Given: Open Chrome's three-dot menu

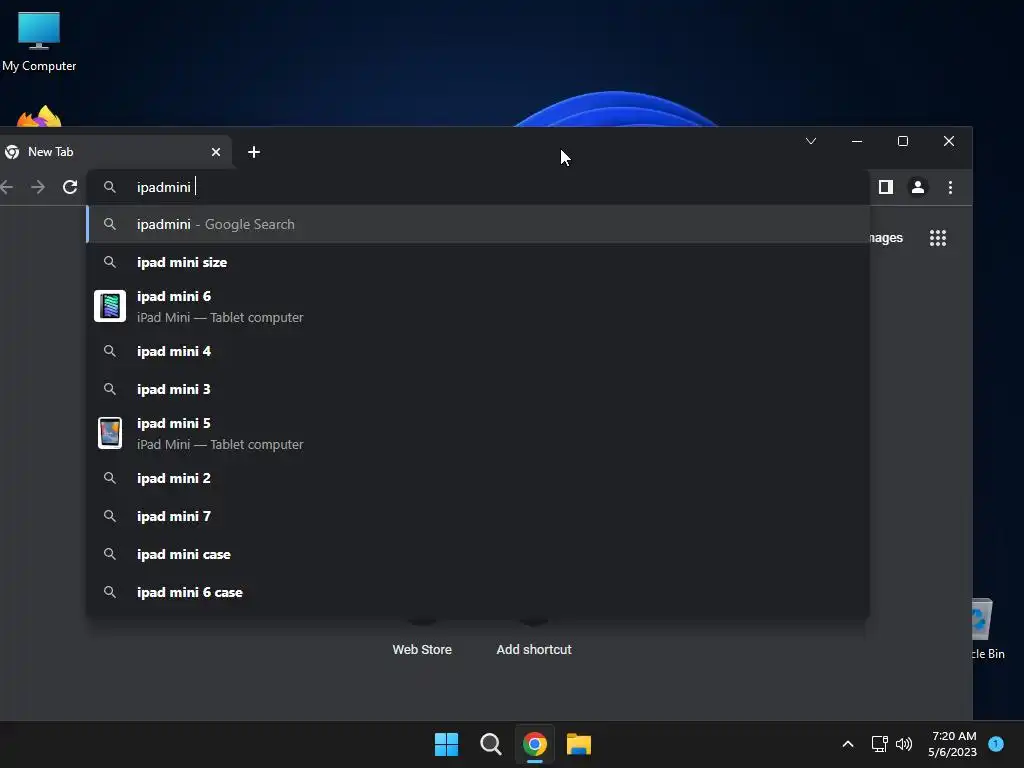Looking at the screenshot, I should [950, 187].
